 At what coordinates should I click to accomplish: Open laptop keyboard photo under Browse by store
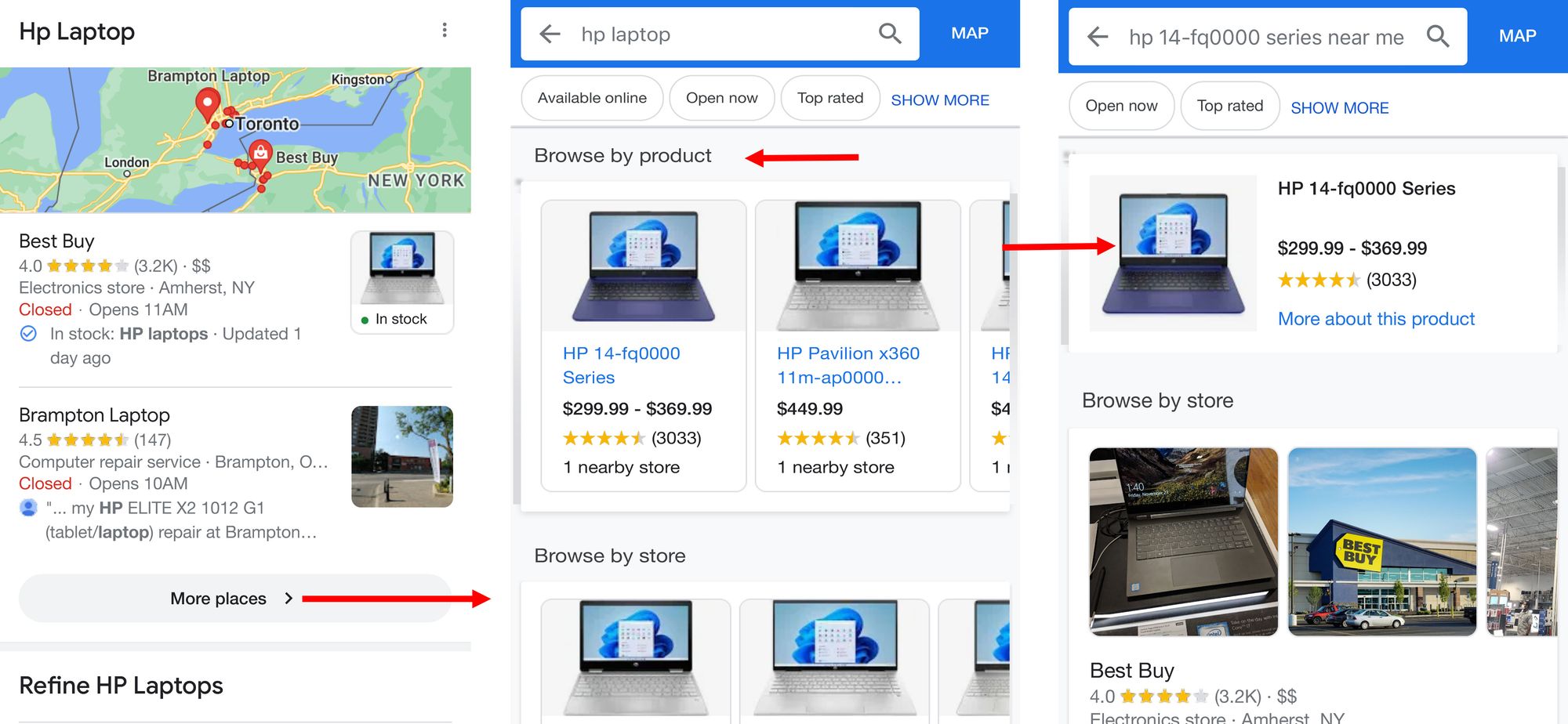point(1184,541)
